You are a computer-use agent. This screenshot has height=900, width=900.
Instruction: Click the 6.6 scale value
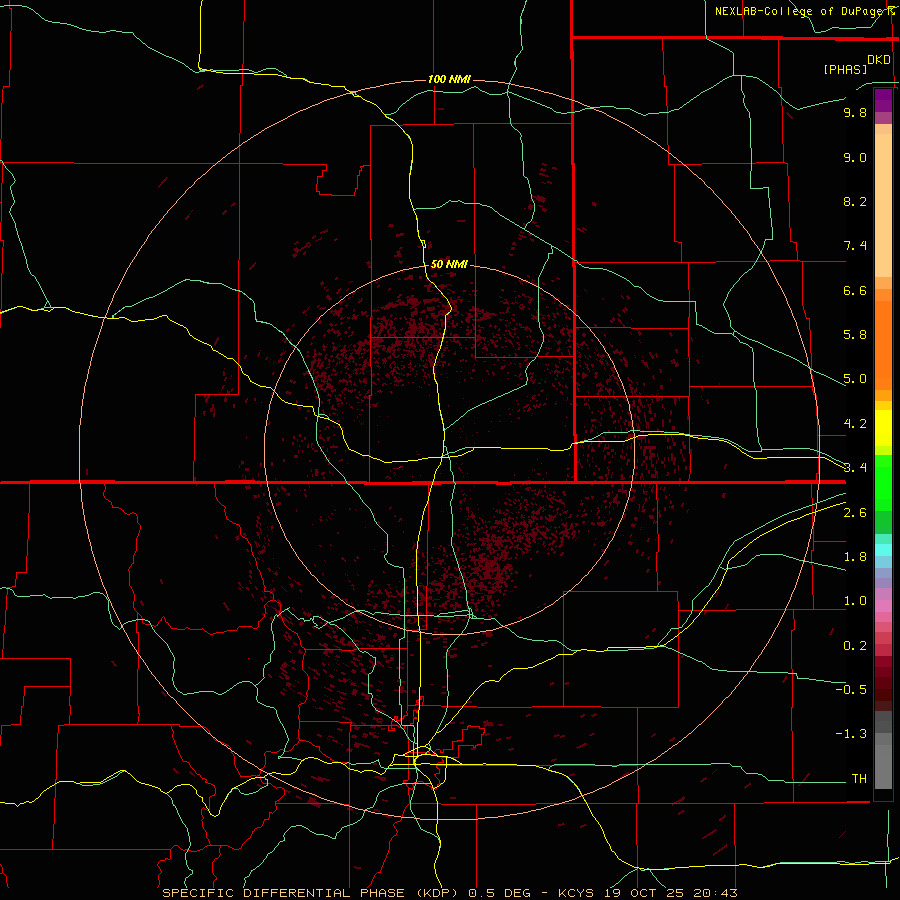855,290
